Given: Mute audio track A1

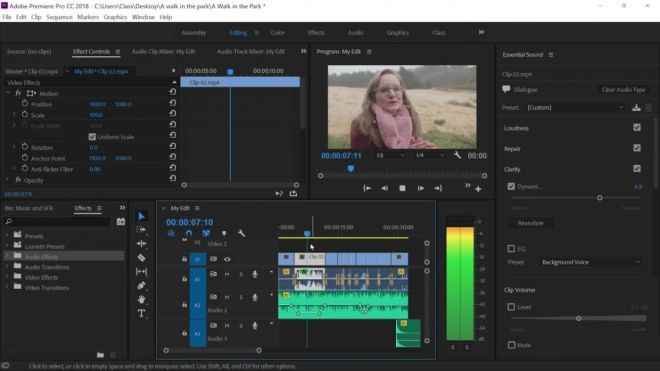Looking at the screenshot, I should 227,275.
